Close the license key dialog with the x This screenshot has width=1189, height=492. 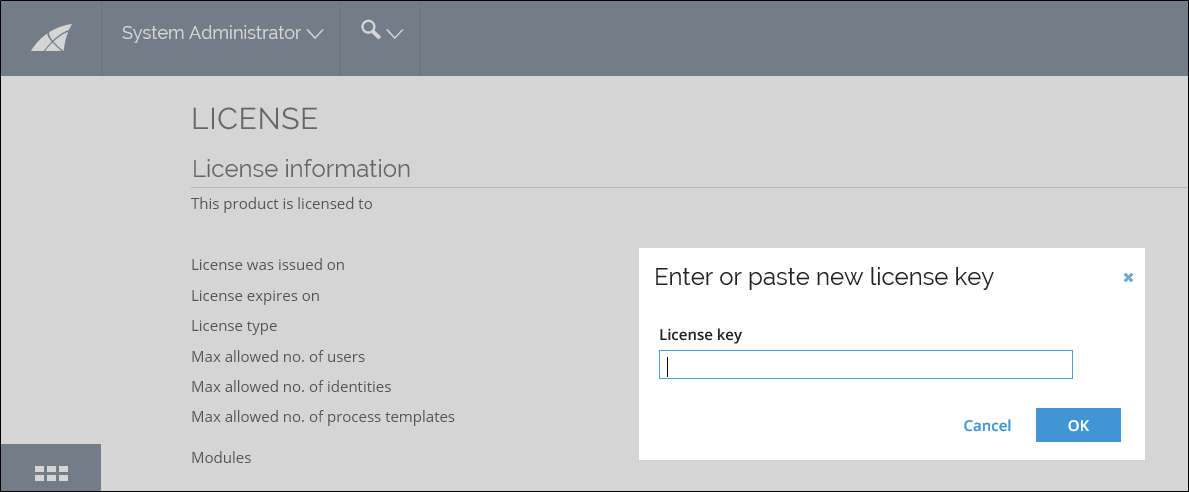[1128, 277]
